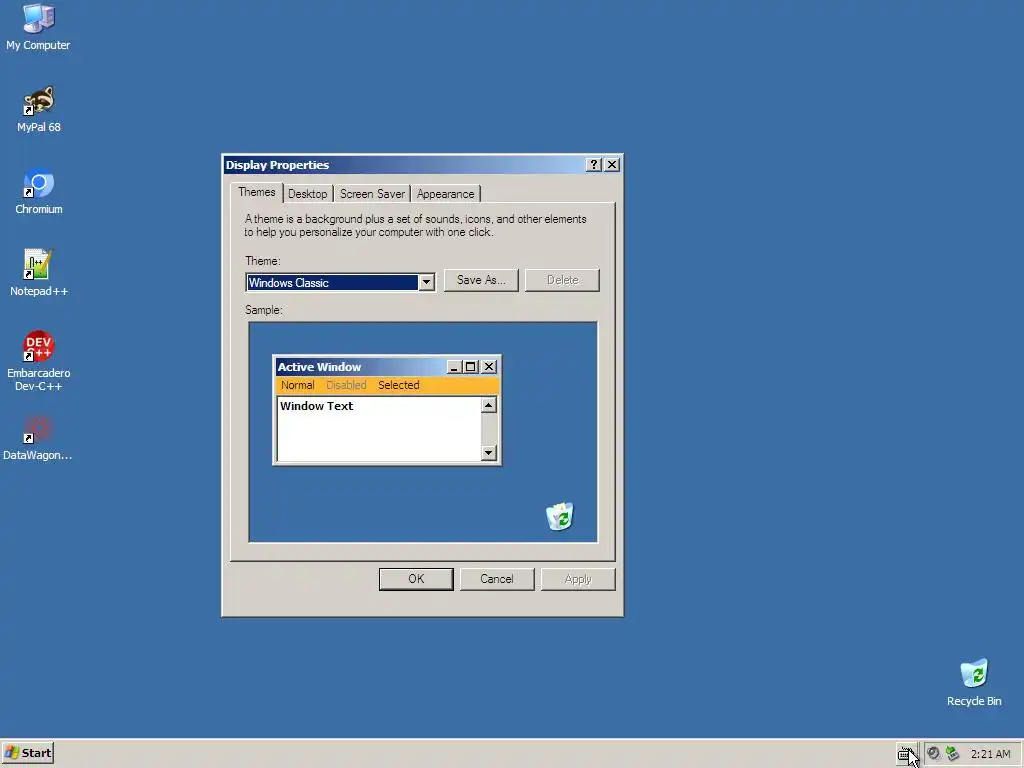Click the sample window's close X
The height and width of the screenshot is (768, 1024).
[x=488, y=367]
